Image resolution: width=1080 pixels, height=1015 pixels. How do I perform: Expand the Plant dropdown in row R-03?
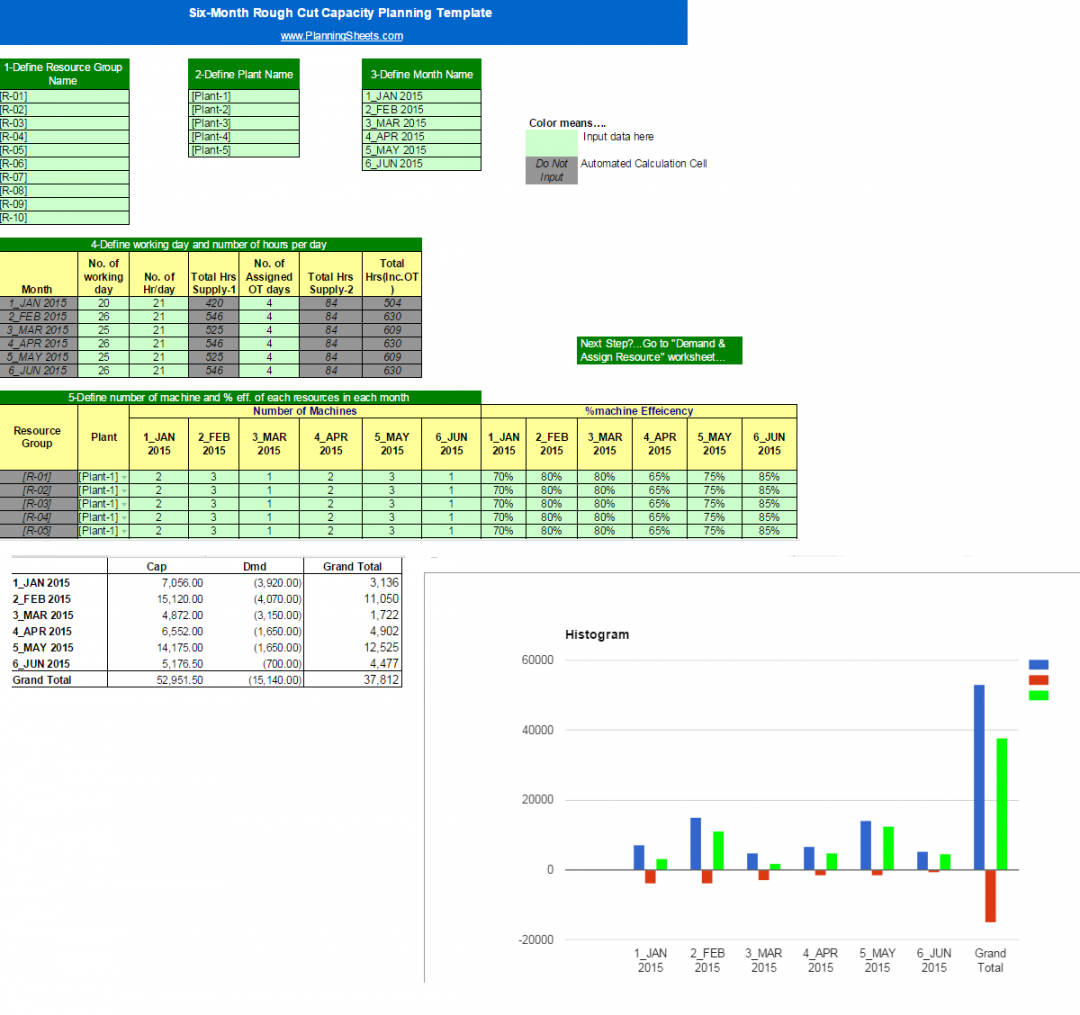(124, 504)
